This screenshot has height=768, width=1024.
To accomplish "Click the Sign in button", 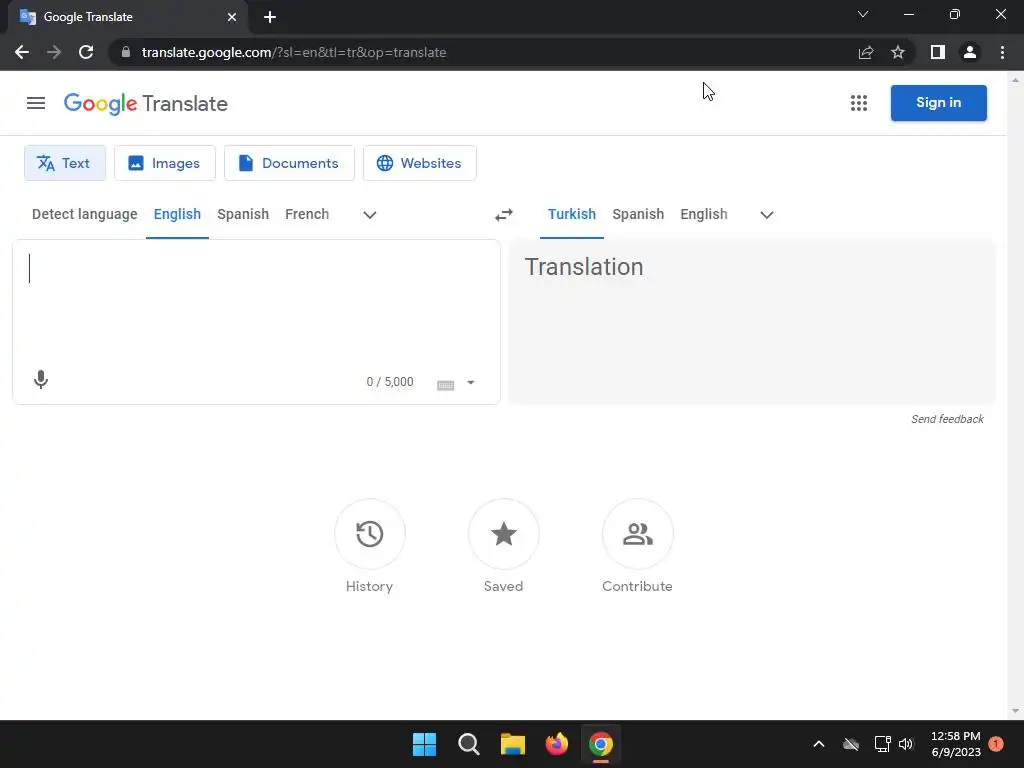I will (x=938, y=103).
